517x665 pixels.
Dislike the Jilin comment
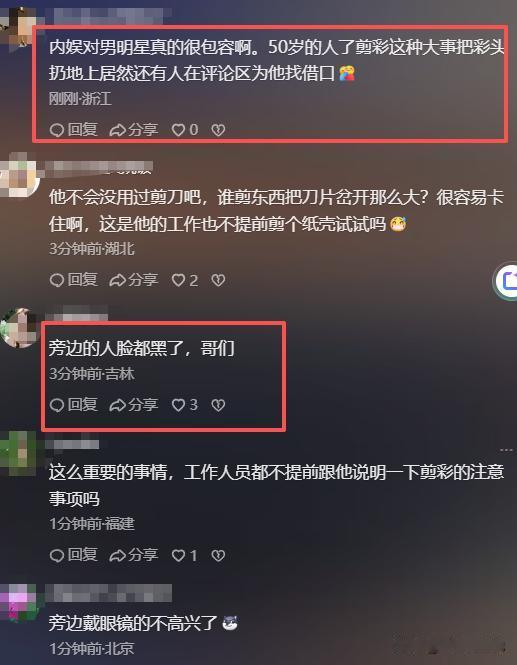218,405
